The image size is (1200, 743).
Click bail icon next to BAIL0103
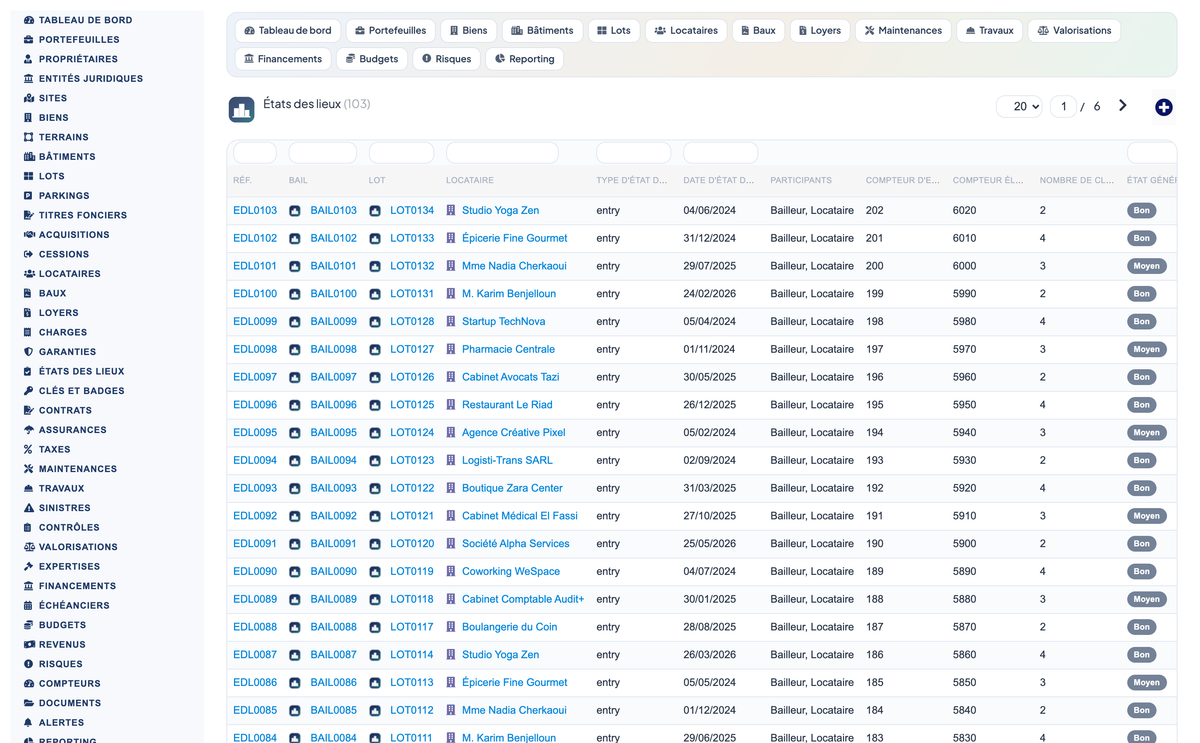coord(295,211)
